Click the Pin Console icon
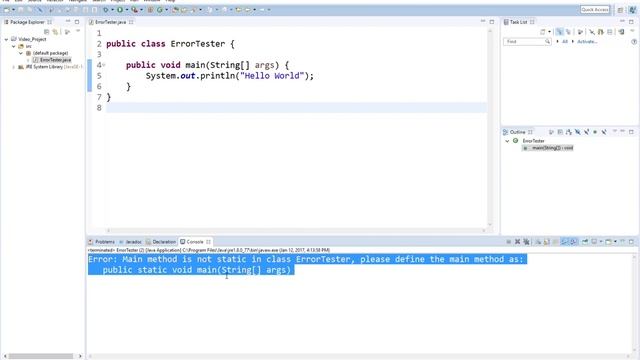The width and height of the screenshot is (640, 360). [585, 242]
